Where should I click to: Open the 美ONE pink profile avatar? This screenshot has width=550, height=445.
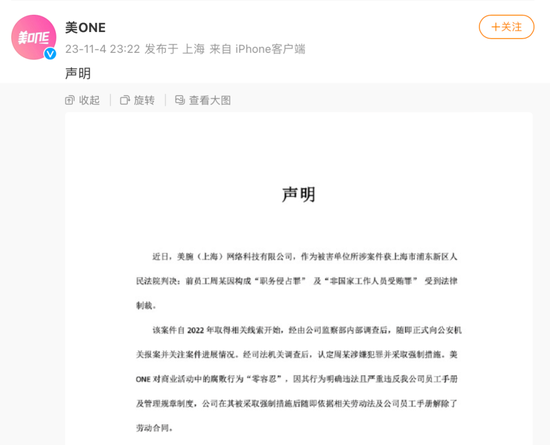(x=34, y=37)
